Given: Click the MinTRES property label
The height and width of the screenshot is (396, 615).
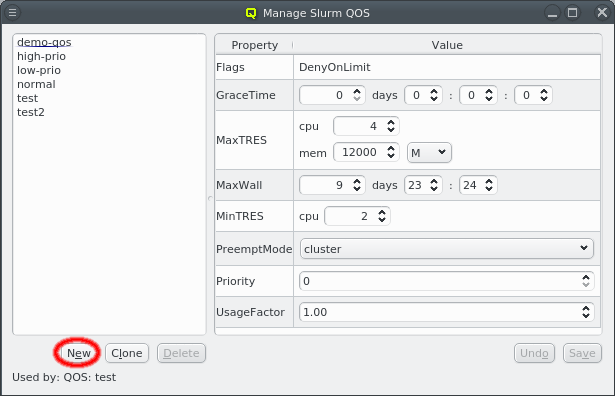Looking at the screenshot, I should (240, 216).
